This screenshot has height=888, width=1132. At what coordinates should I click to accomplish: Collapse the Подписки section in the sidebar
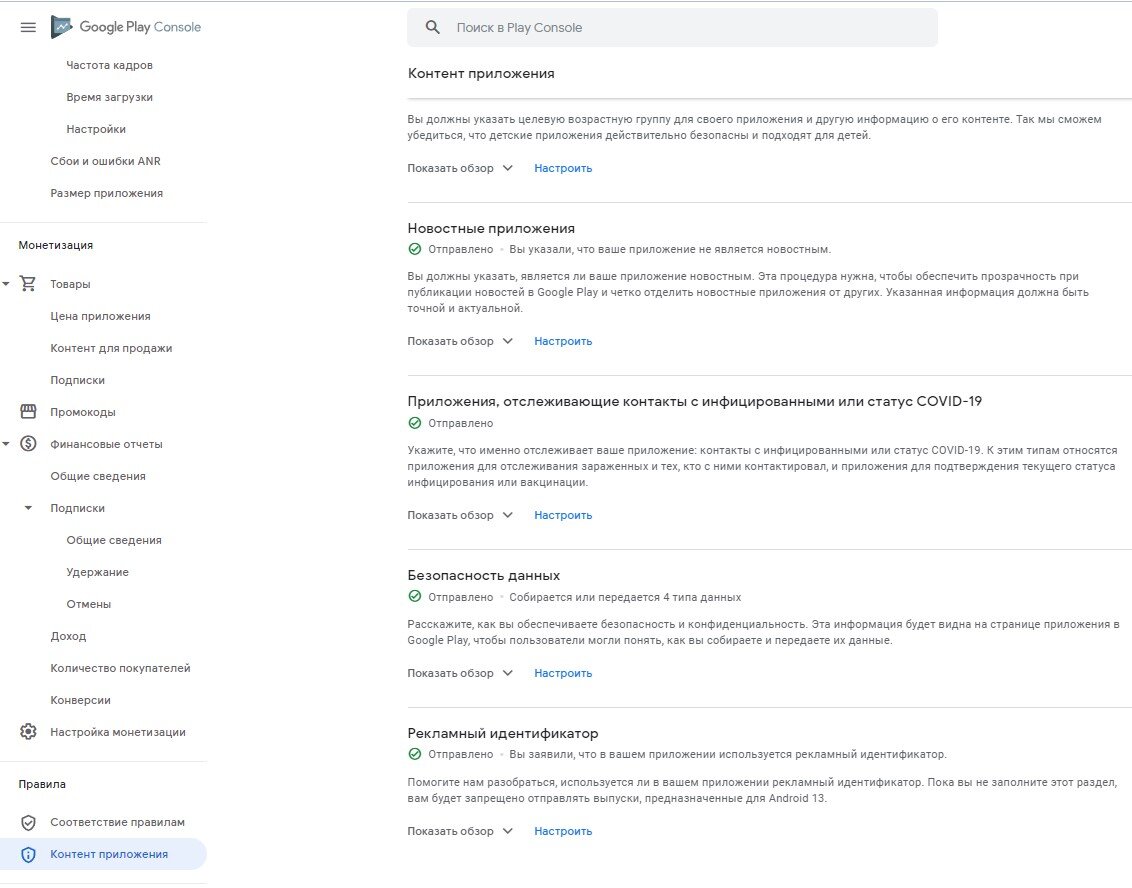(27, 507)
